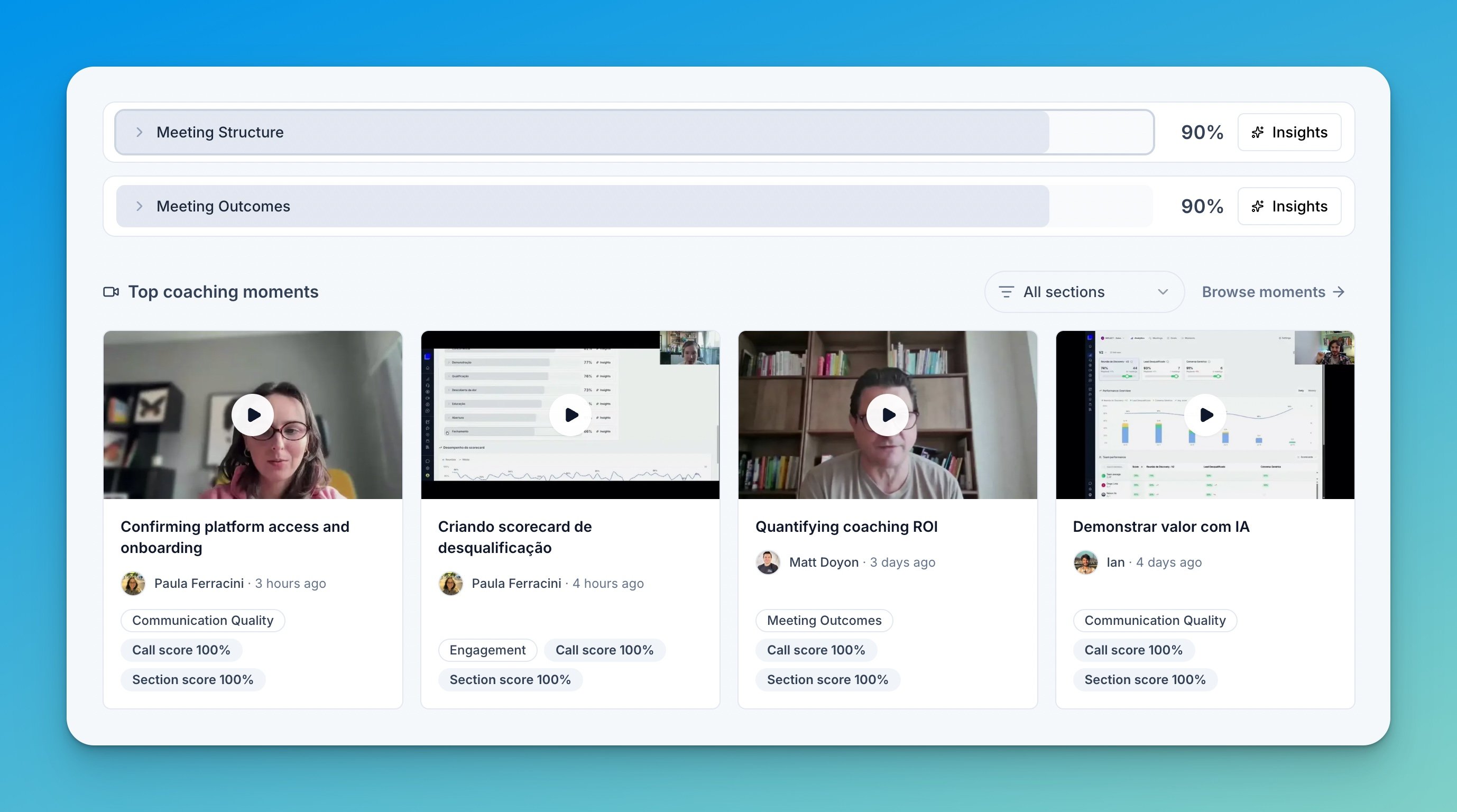Open the Confirming platform access and onboarding title

click(235, 537)
